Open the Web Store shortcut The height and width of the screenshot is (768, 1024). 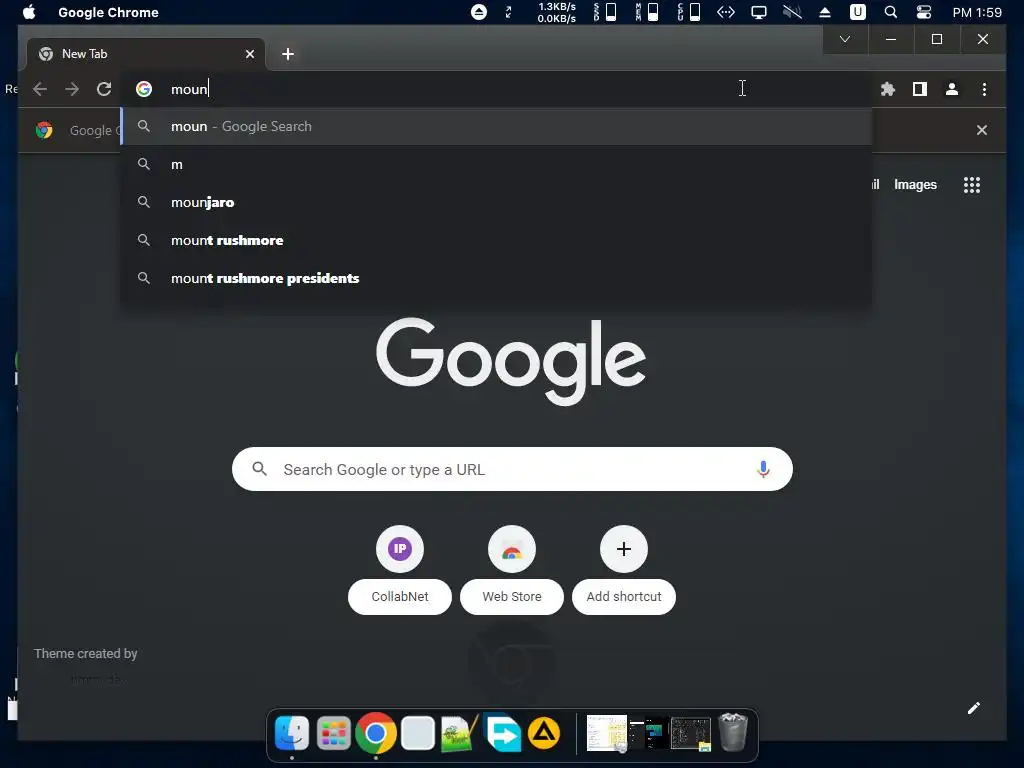512,569
